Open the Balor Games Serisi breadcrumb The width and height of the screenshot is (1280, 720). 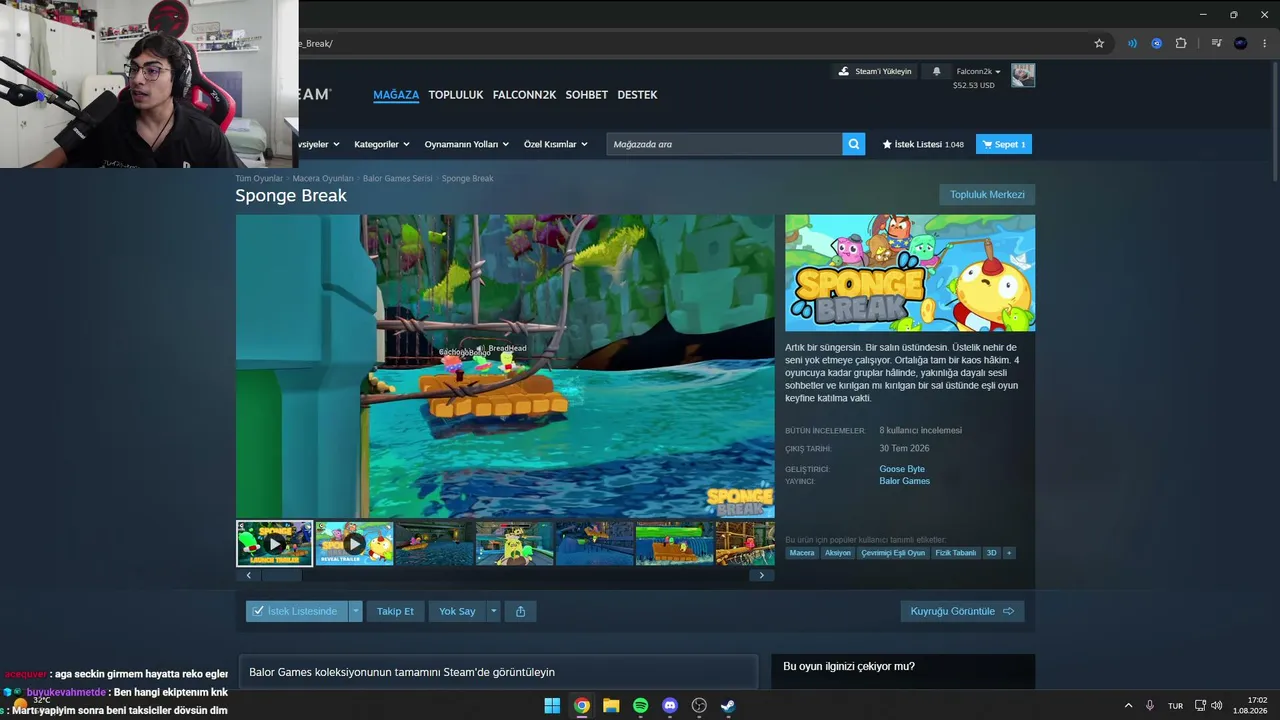[398, 178]
